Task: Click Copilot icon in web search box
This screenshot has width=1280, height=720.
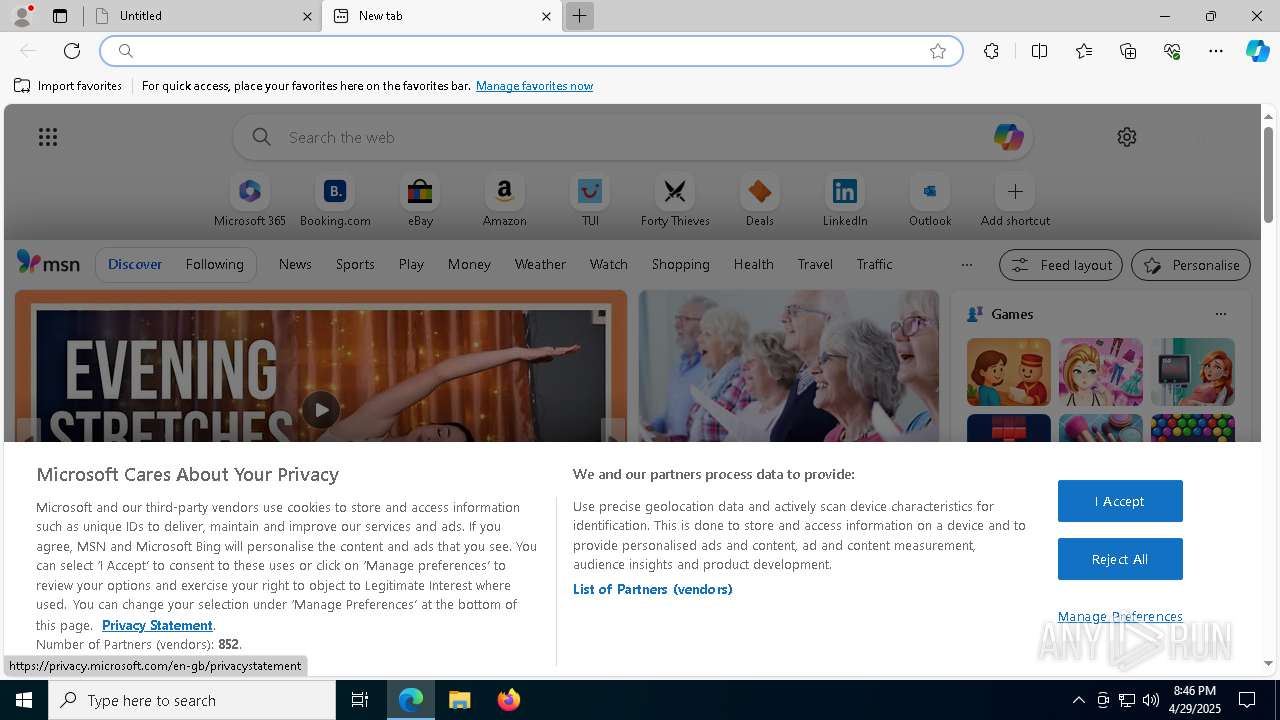Action: (1008, 137)
